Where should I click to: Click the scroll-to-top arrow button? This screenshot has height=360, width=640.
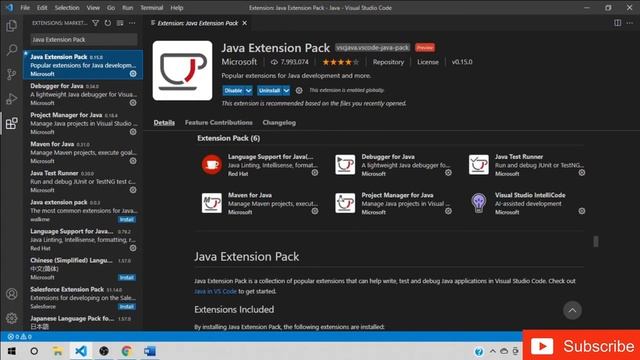point(572,311)
